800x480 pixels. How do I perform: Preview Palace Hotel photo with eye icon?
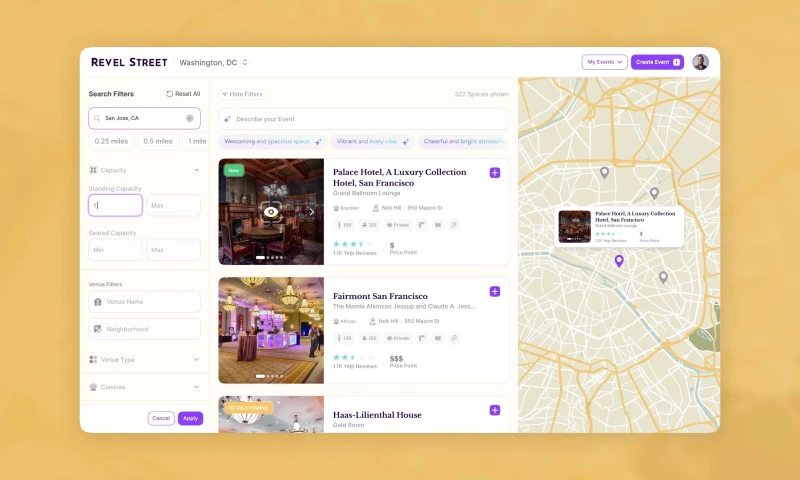pos(271,212)
